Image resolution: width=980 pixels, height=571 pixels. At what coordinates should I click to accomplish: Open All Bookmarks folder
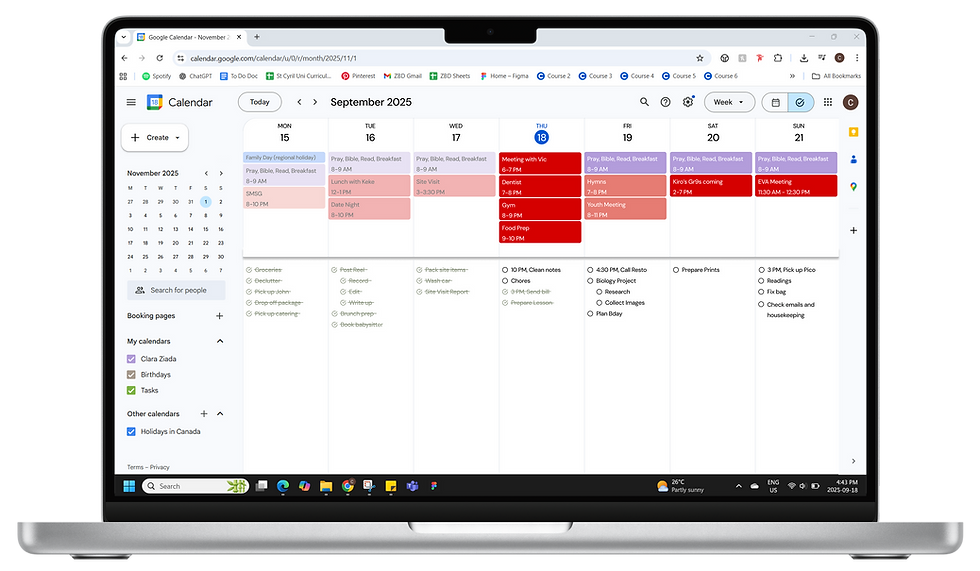836,76
